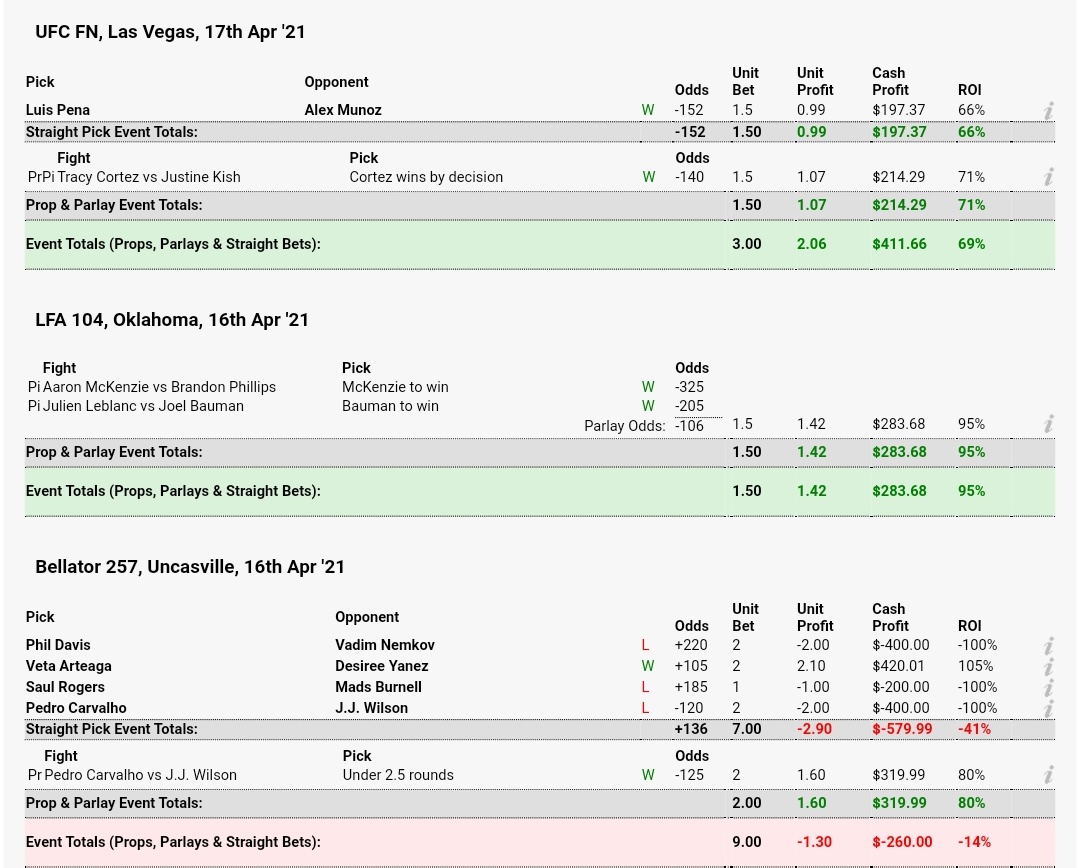Open info icon for Phil Davis pick
1080x868 pixels.
click(x=1048, y=645)
